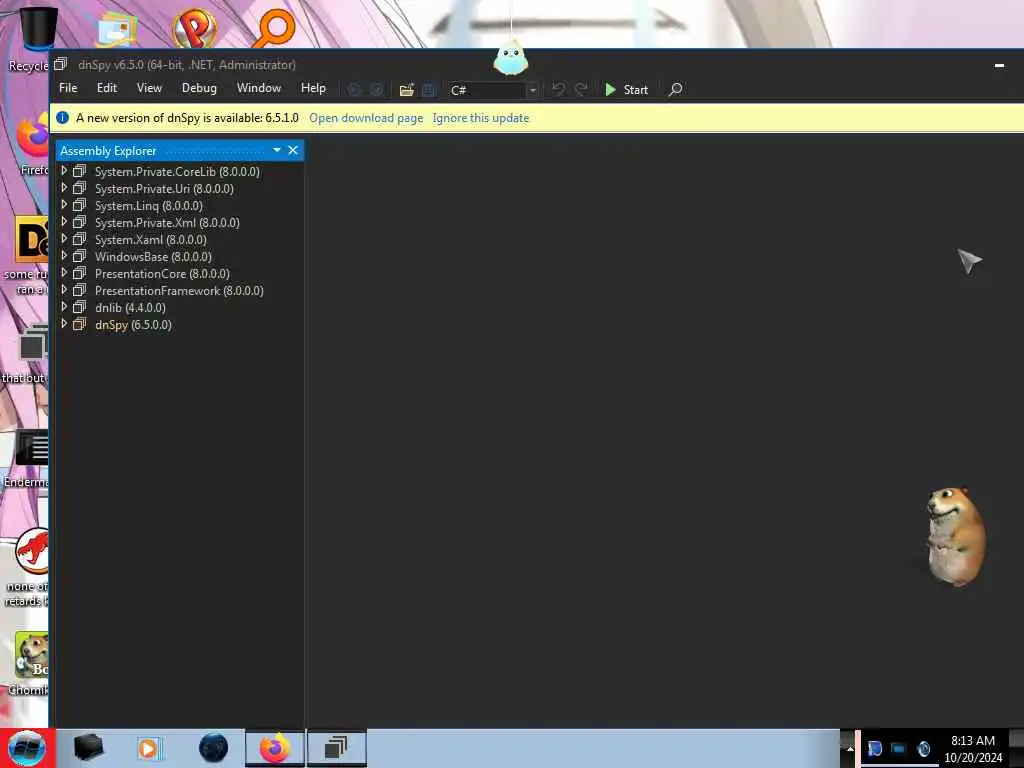Minimize the dnSpy window
The height and width of the screenshot is (768, 1024).
[x=999, y=65]
